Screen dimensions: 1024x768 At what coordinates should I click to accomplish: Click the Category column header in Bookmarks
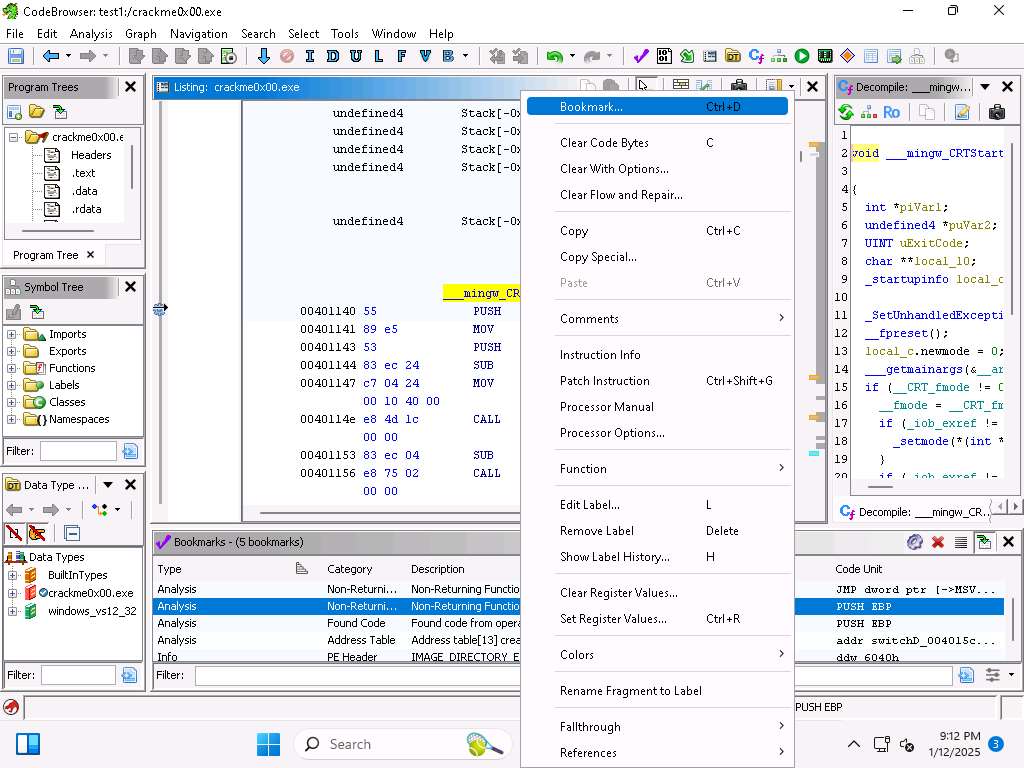(x=349, y=569)
